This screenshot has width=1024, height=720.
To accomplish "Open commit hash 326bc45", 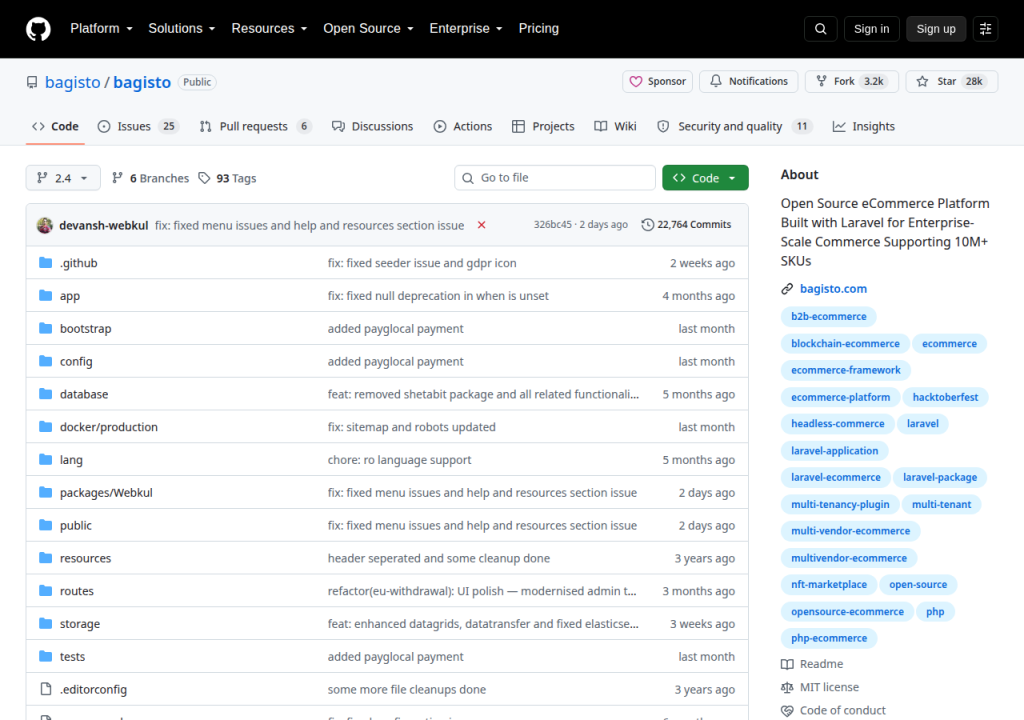I will (x=552, y=224).
